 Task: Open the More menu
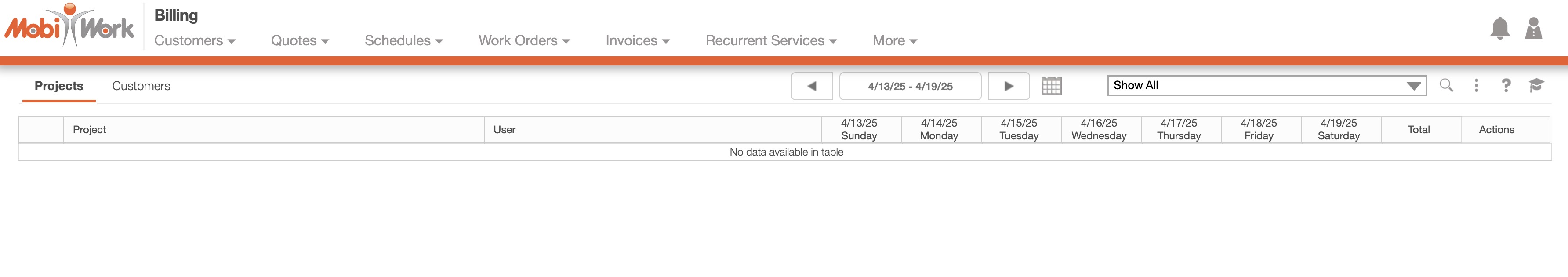click(x=895, y=41)
